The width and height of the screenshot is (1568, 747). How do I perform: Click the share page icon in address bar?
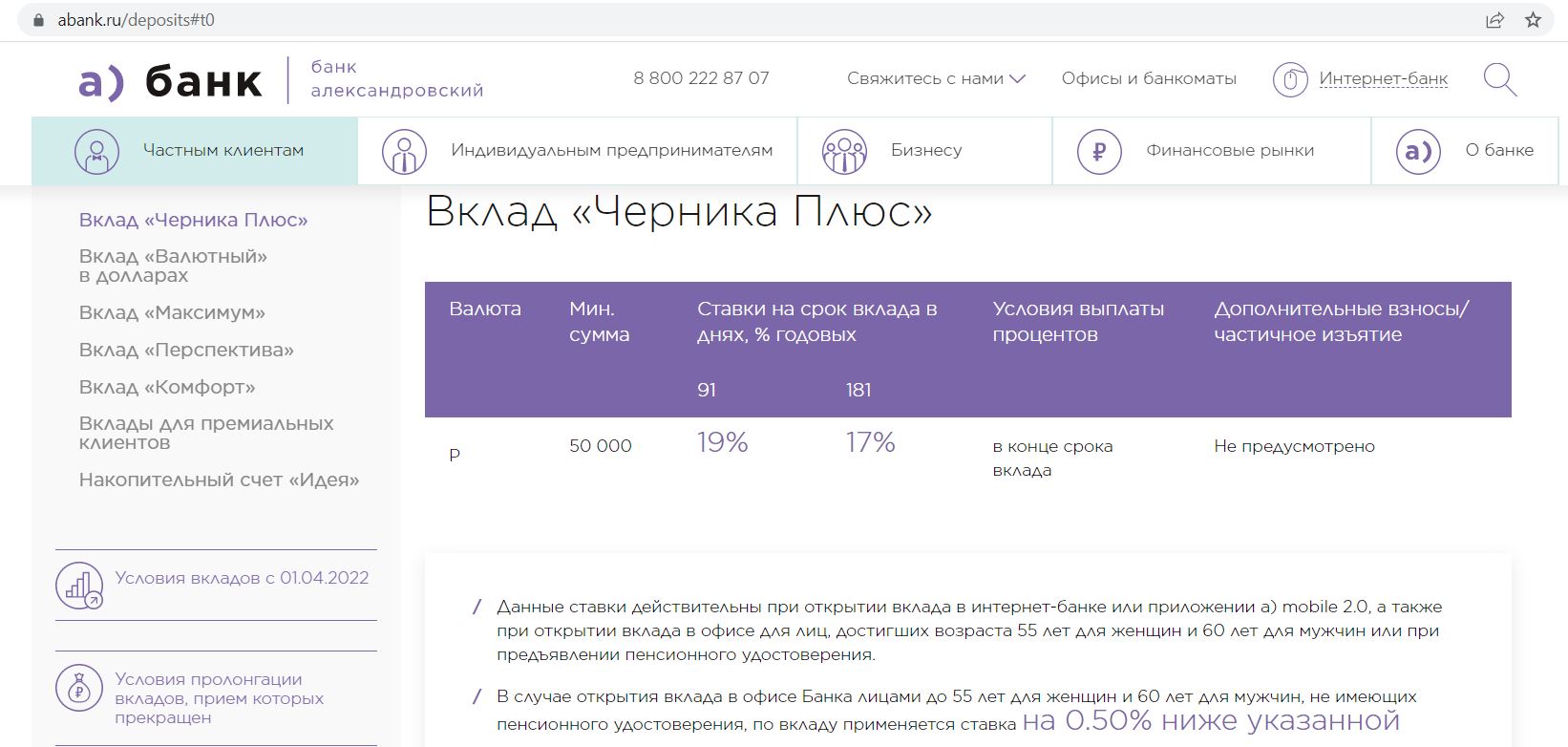pos(1494,20)
